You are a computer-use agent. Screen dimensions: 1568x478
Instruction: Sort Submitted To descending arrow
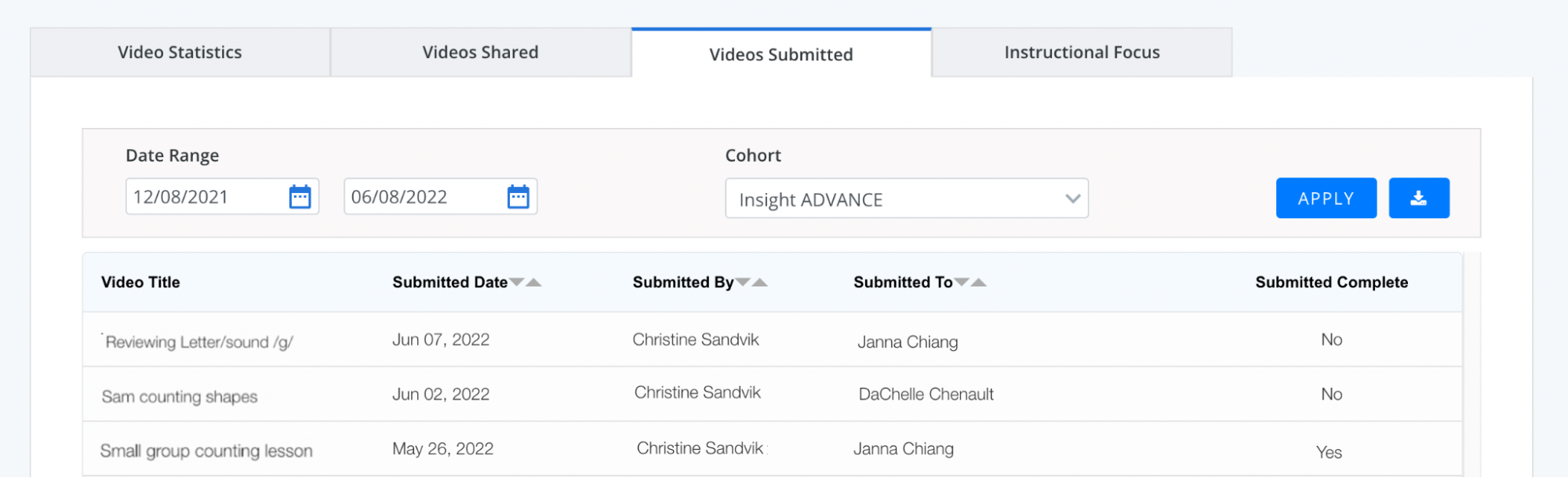coord(962,282)
